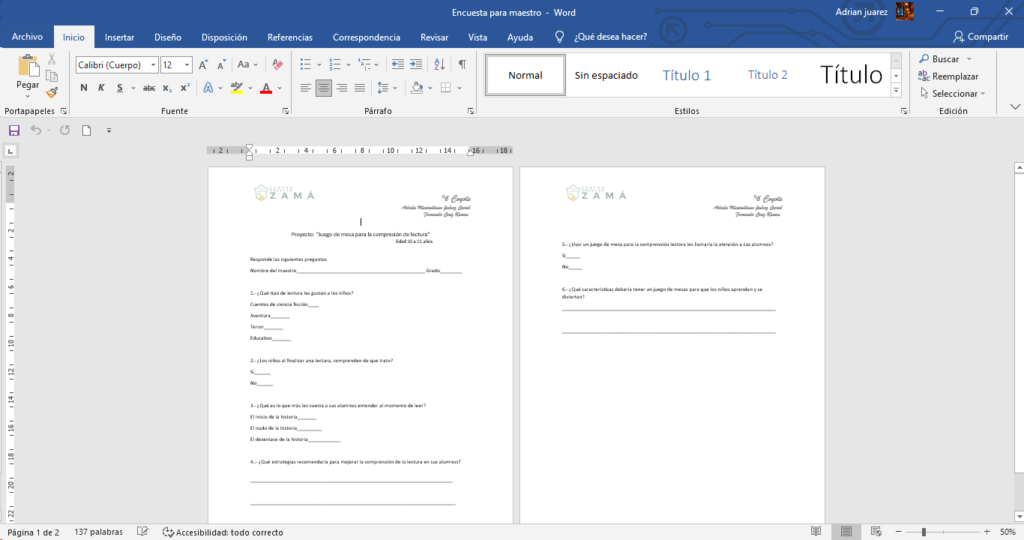The image size is (1024, 540).
Task: Apply the Título 1 style from gallery
Action: pos(687,75)
